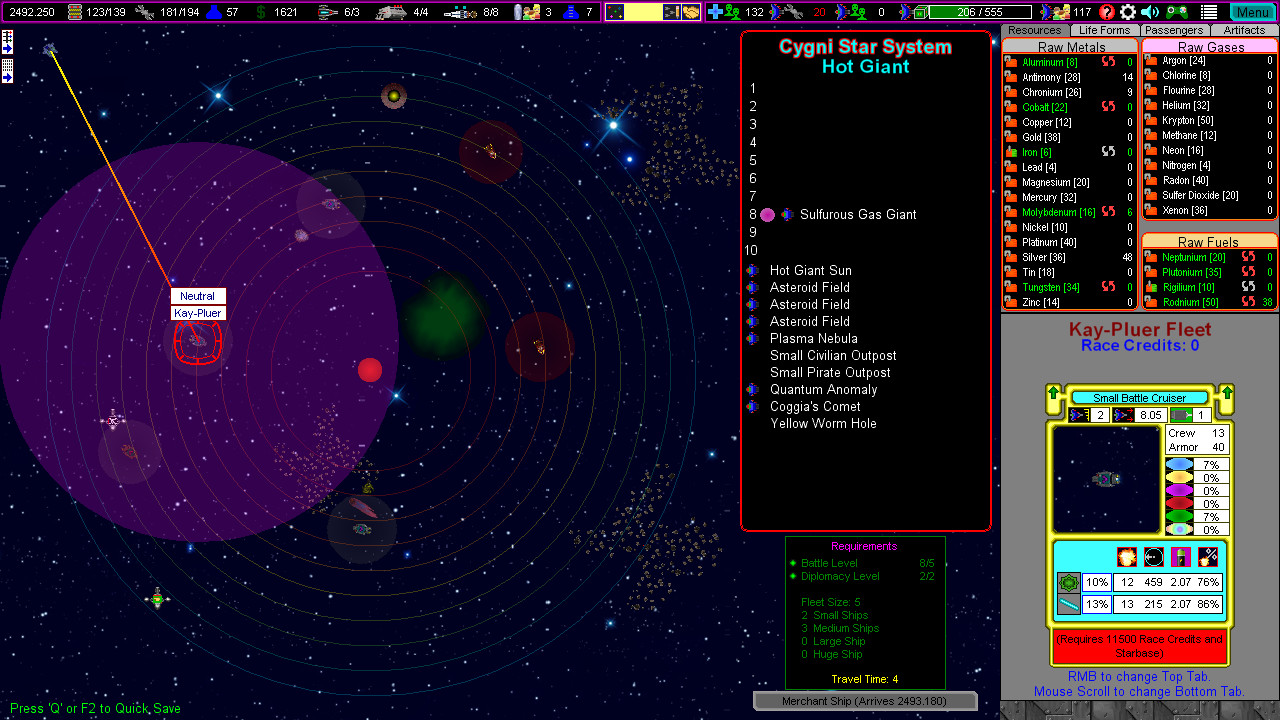Click the red question mark help icon
Image resolution: width=1280 pixels, height=720 pixels.
pyautogui.click(x=1105, y=12)
